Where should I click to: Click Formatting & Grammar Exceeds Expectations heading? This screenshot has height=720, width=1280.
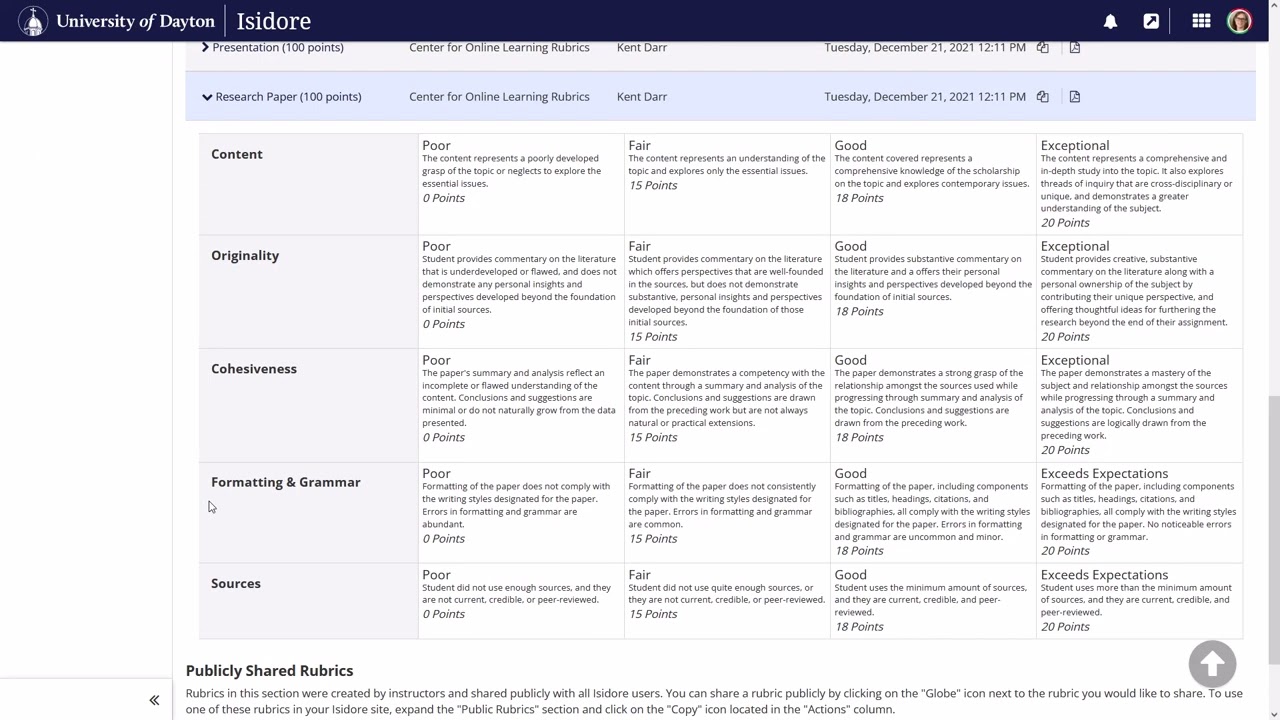coord(1104,473)
